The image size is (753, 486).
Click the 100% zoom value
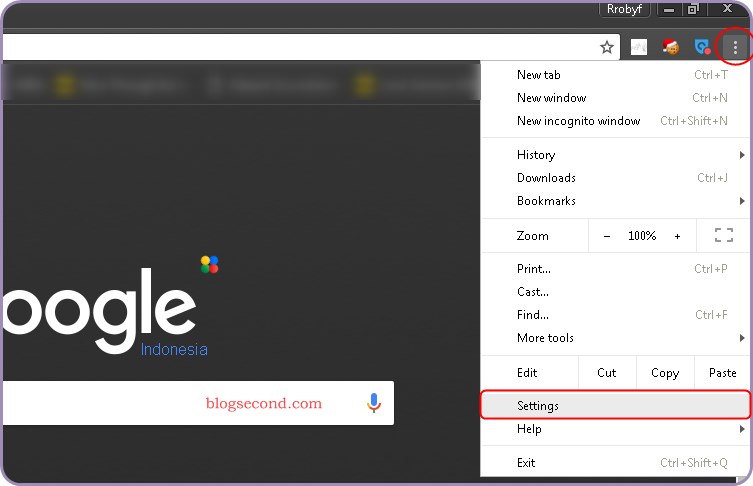pyautogui.click(x=642, y=236)
